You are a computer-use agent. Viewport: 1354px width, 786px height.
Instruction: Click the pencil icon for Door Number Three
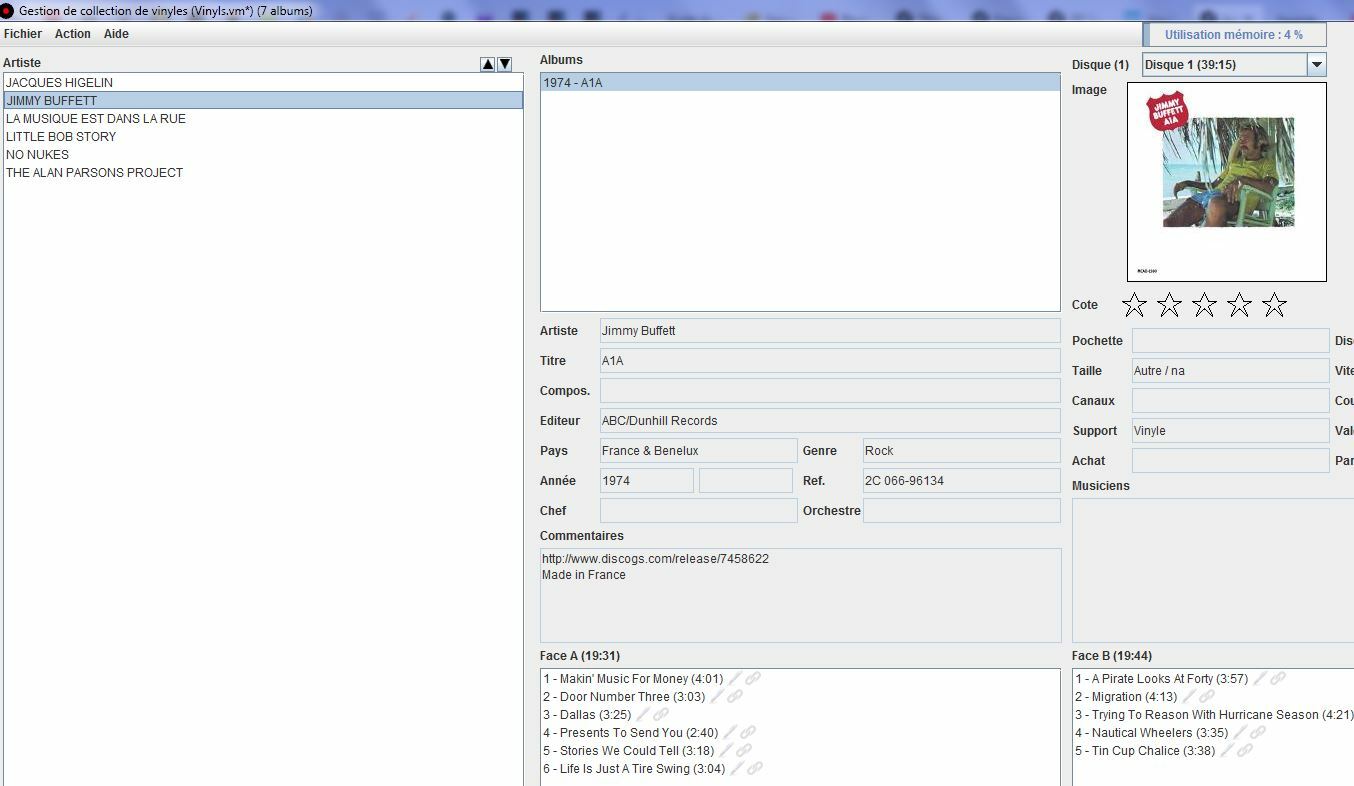point(717,696)
